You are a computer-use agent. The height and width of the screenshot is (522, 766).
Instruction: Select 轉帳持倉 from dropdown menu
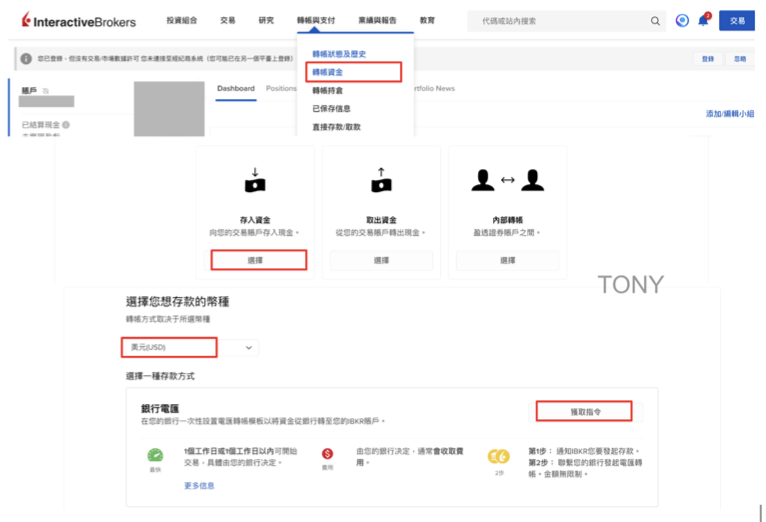[327, 90]
